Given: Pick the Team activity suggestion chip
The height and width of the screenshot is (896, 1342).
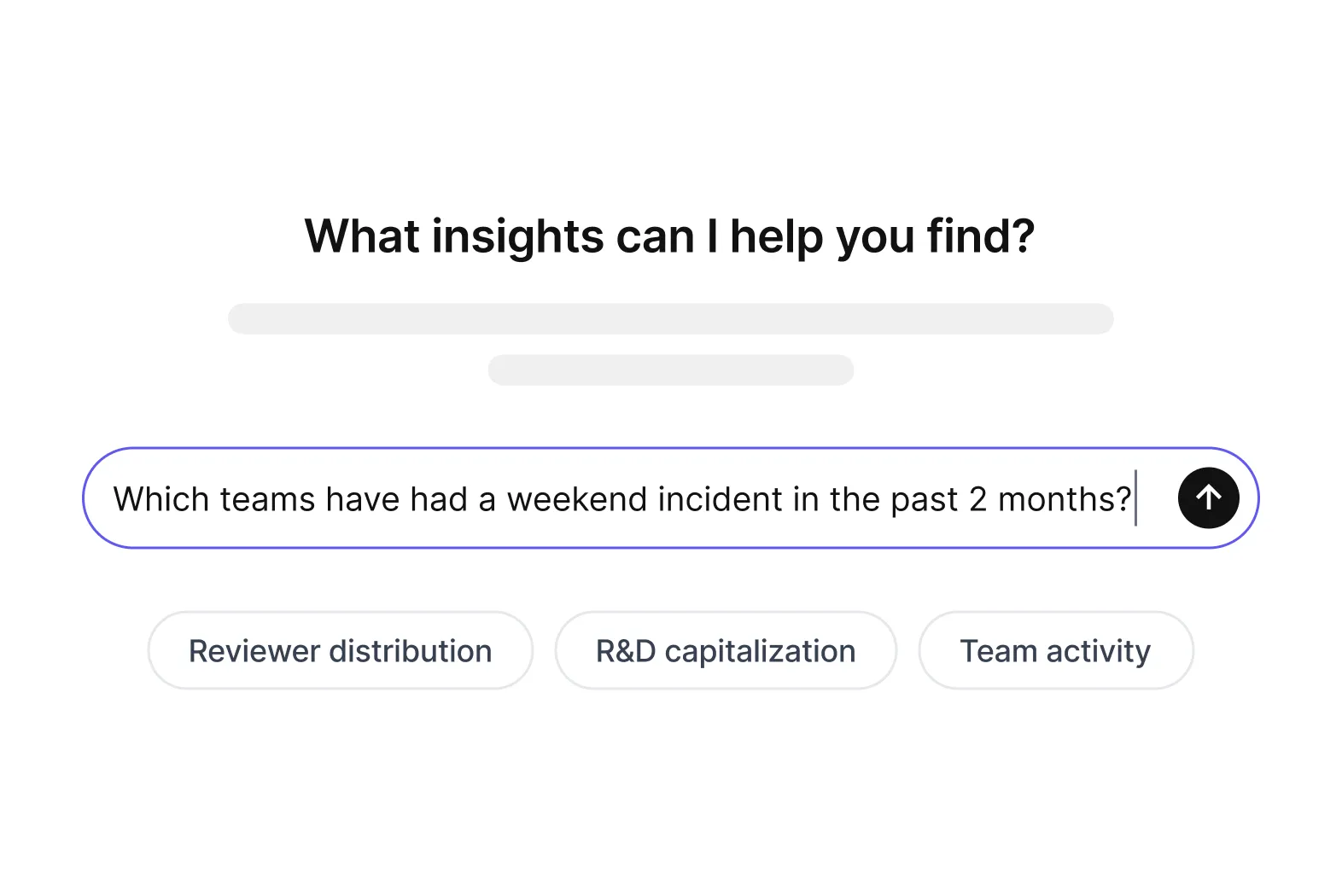Looking at the screenshot, I should (x=1056, y=650).
